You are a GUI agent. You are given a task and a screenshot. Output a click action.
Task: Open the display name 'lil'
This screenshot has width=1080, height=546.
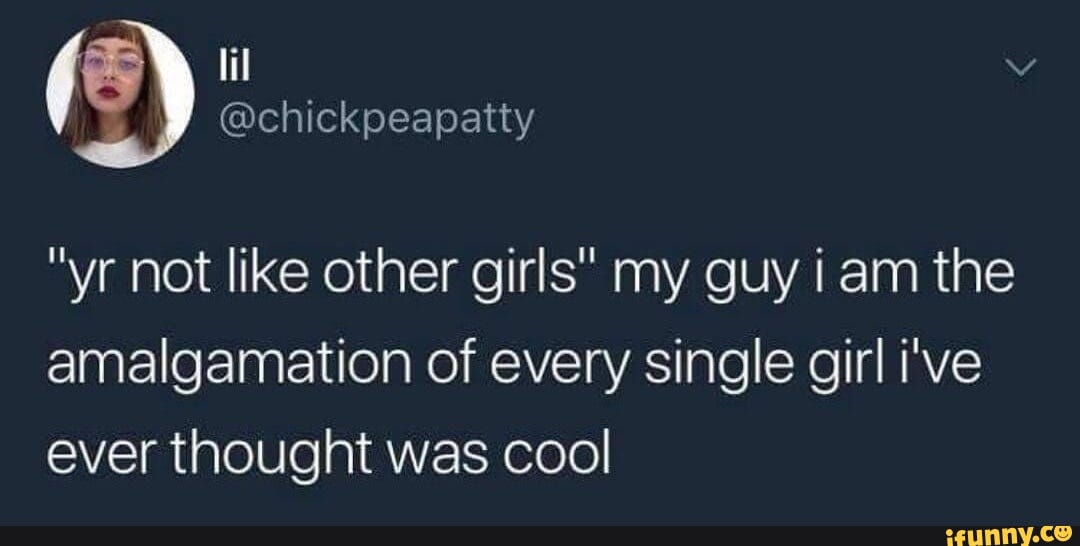[227, 67]
